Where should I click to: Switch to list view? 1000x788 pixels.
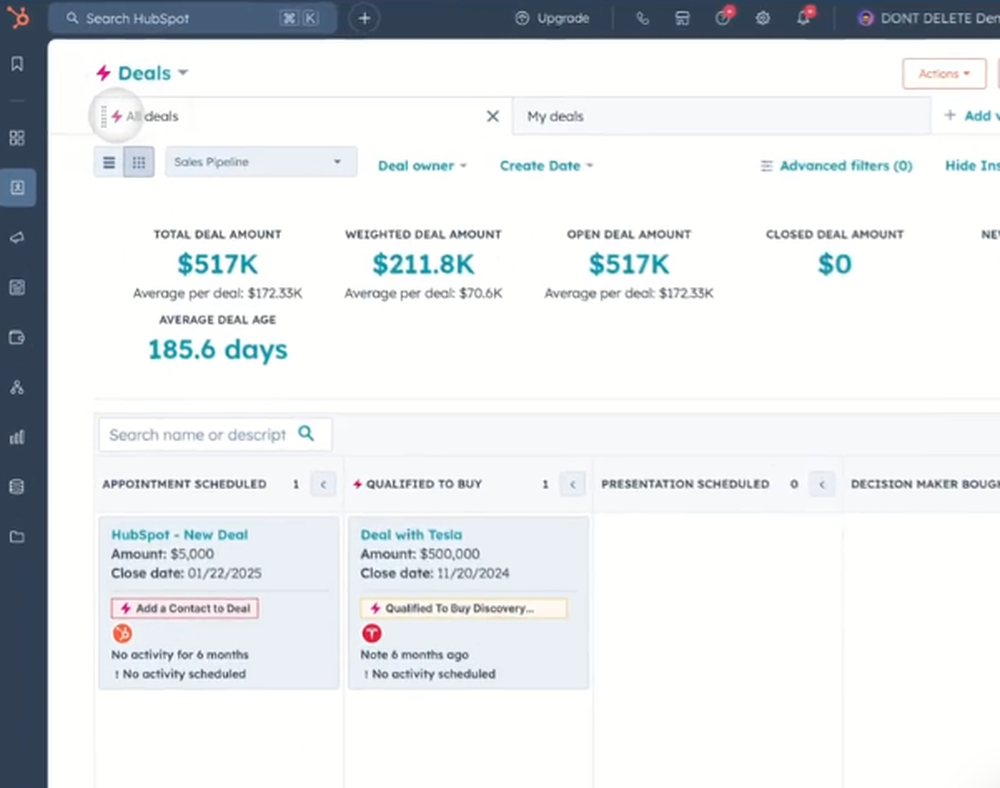(x=109, y=163)
